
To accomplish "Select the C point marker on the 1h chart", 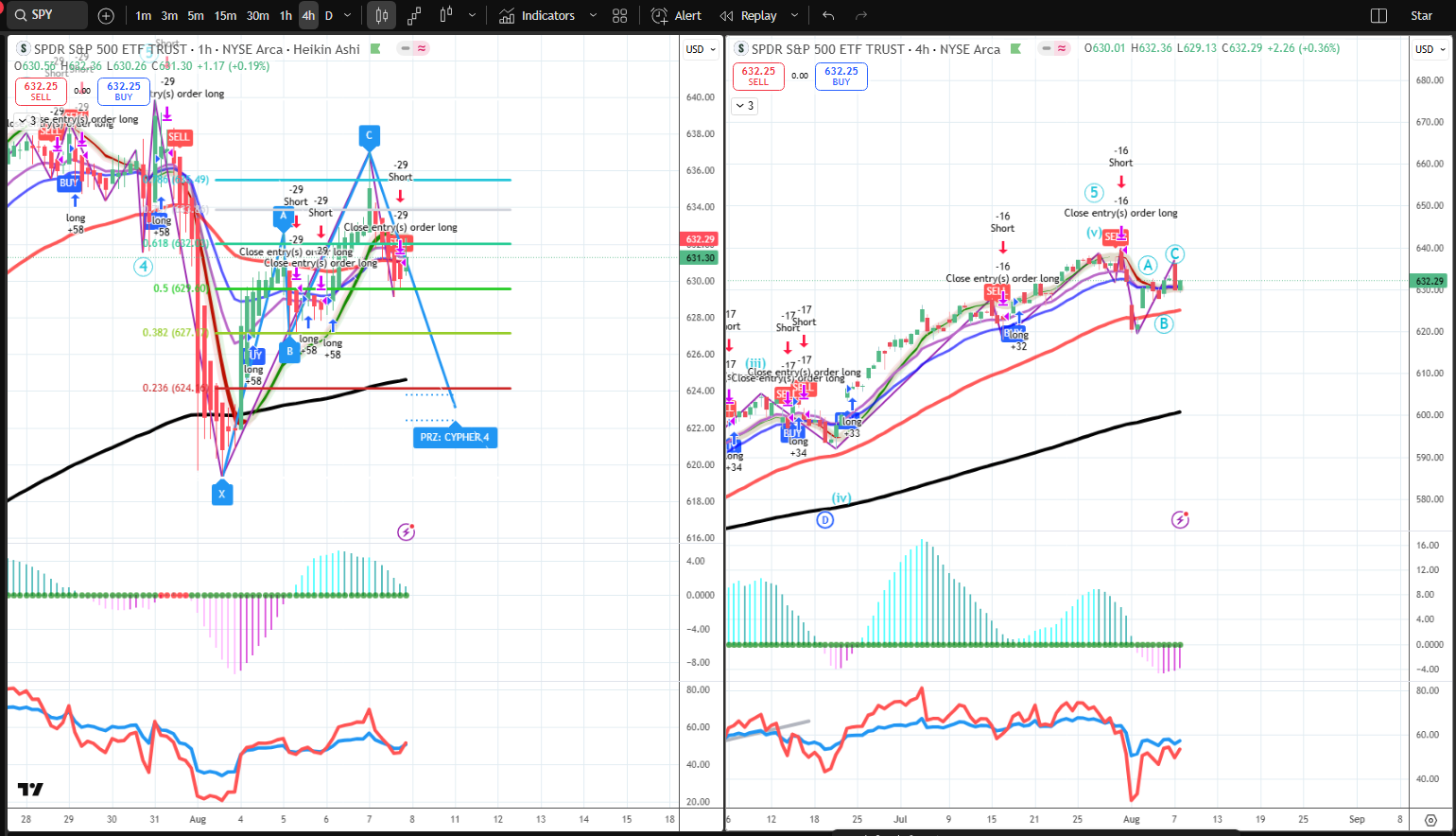I will 369,136.
